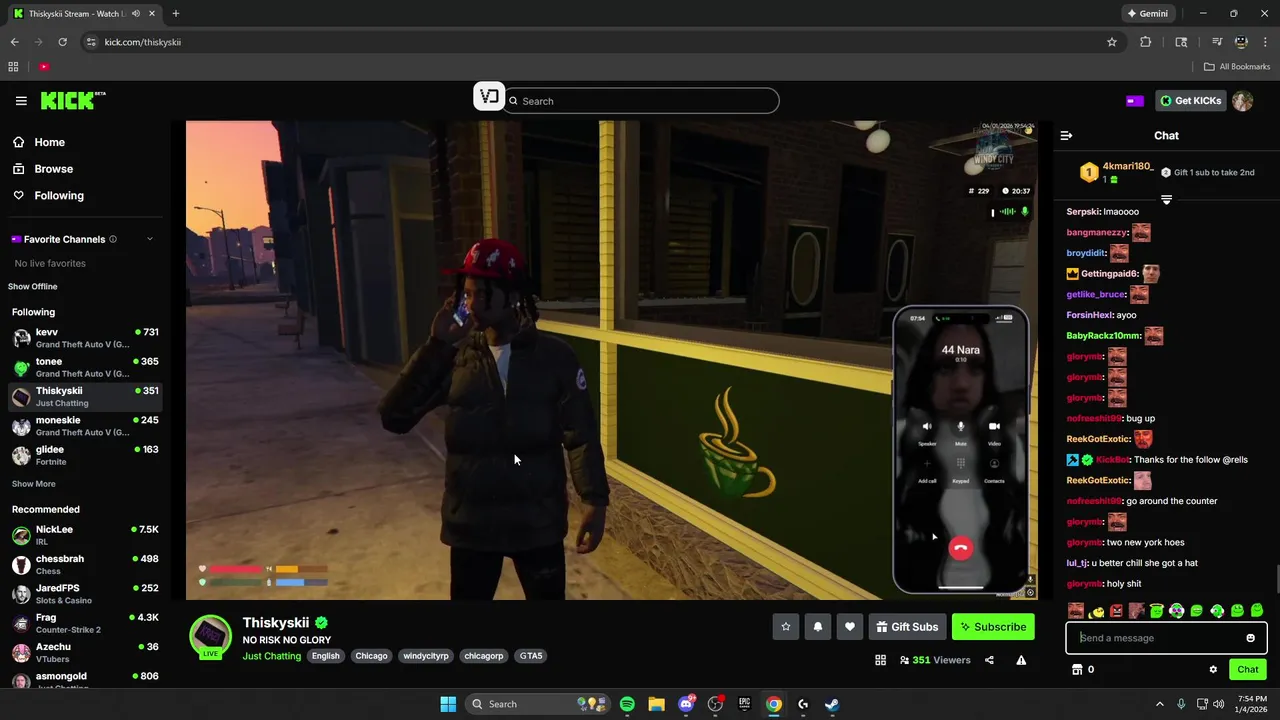Click the star favorite button
1280x720 pixels.
786,627
